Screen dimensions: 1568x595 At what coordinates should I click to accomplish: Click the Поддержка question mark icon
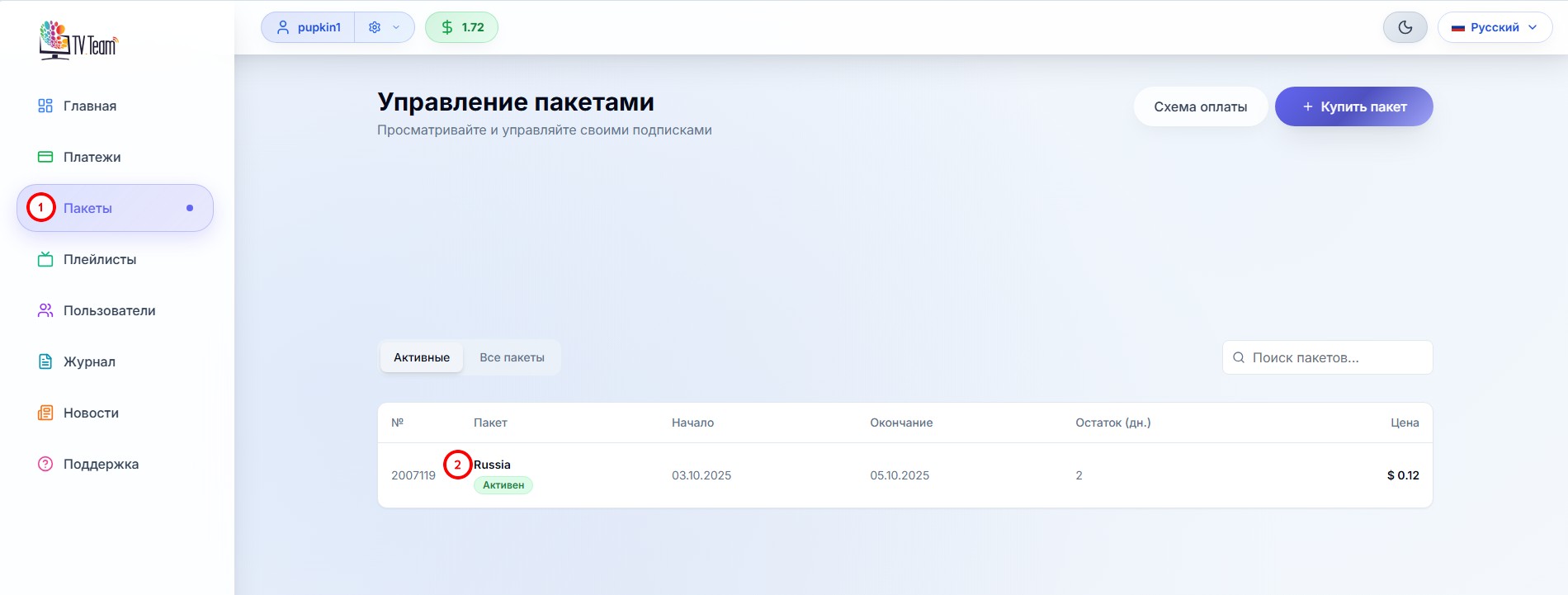click(45, 464)
